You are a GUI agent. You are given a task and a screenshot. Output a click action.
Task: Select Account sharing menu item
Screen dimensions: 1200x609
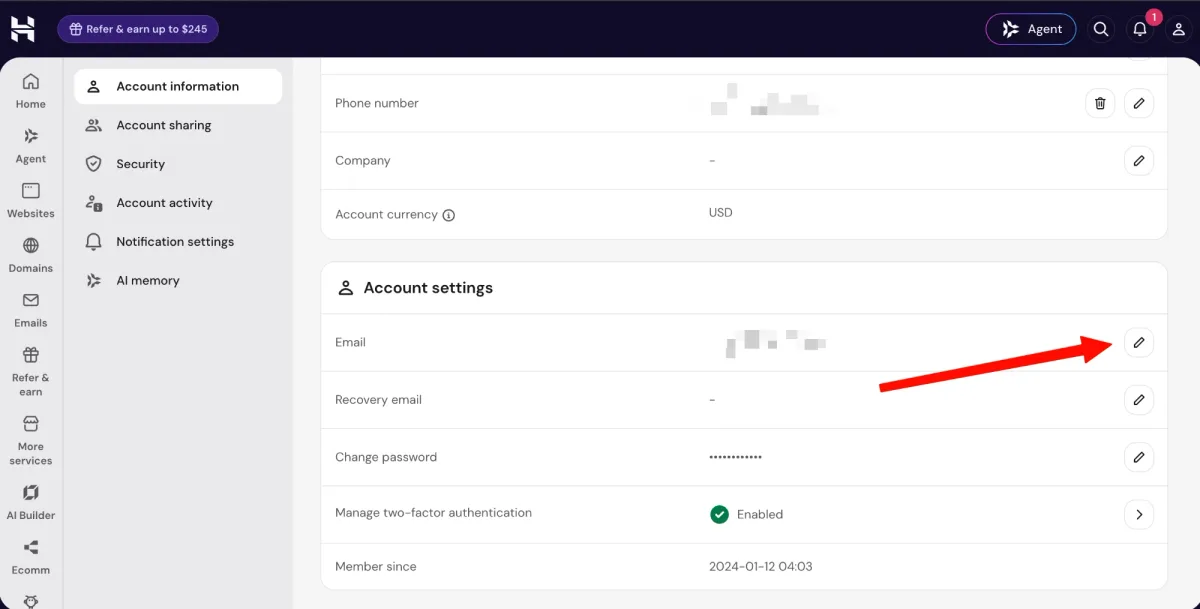click(178, 125)
